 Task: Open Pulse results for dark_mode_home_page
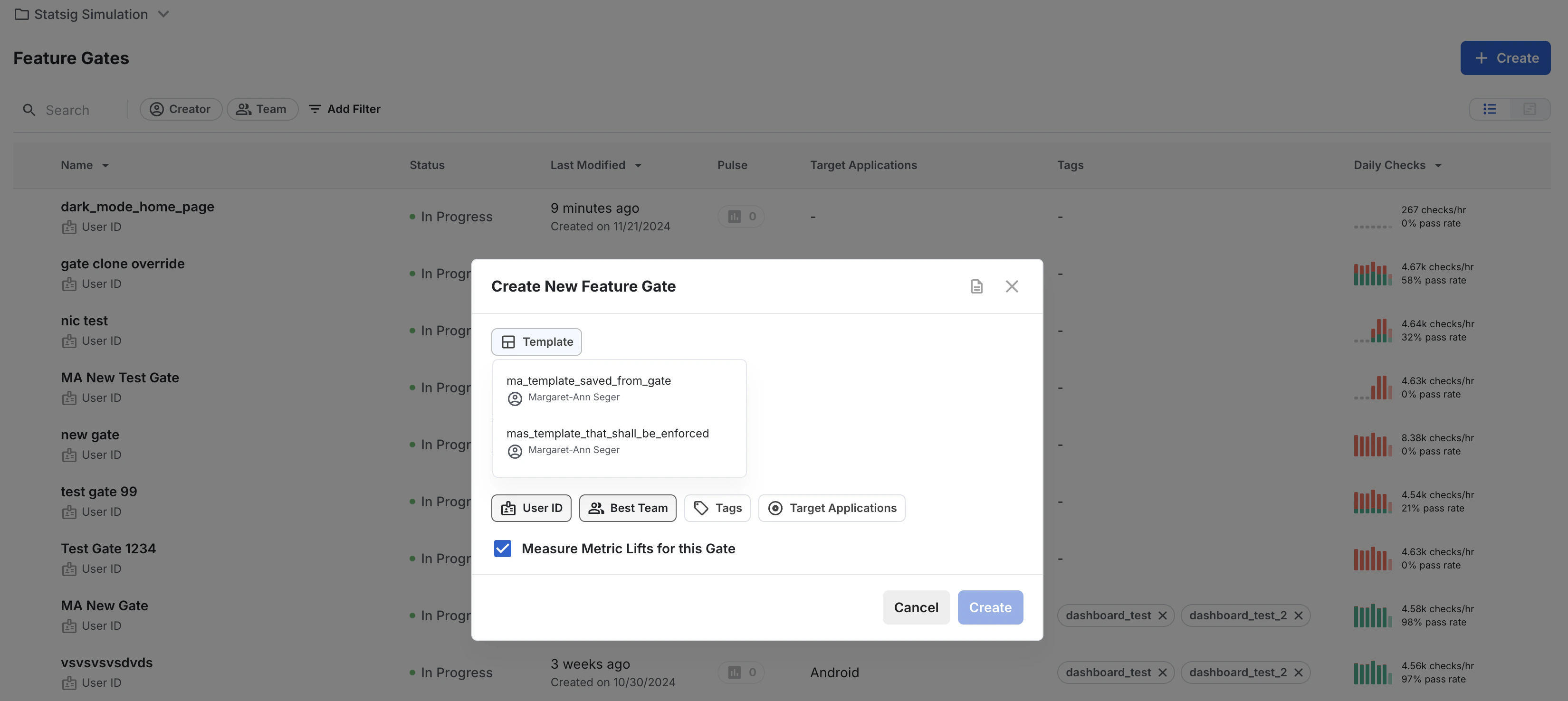pyautogui.click(x=741, y=217)
